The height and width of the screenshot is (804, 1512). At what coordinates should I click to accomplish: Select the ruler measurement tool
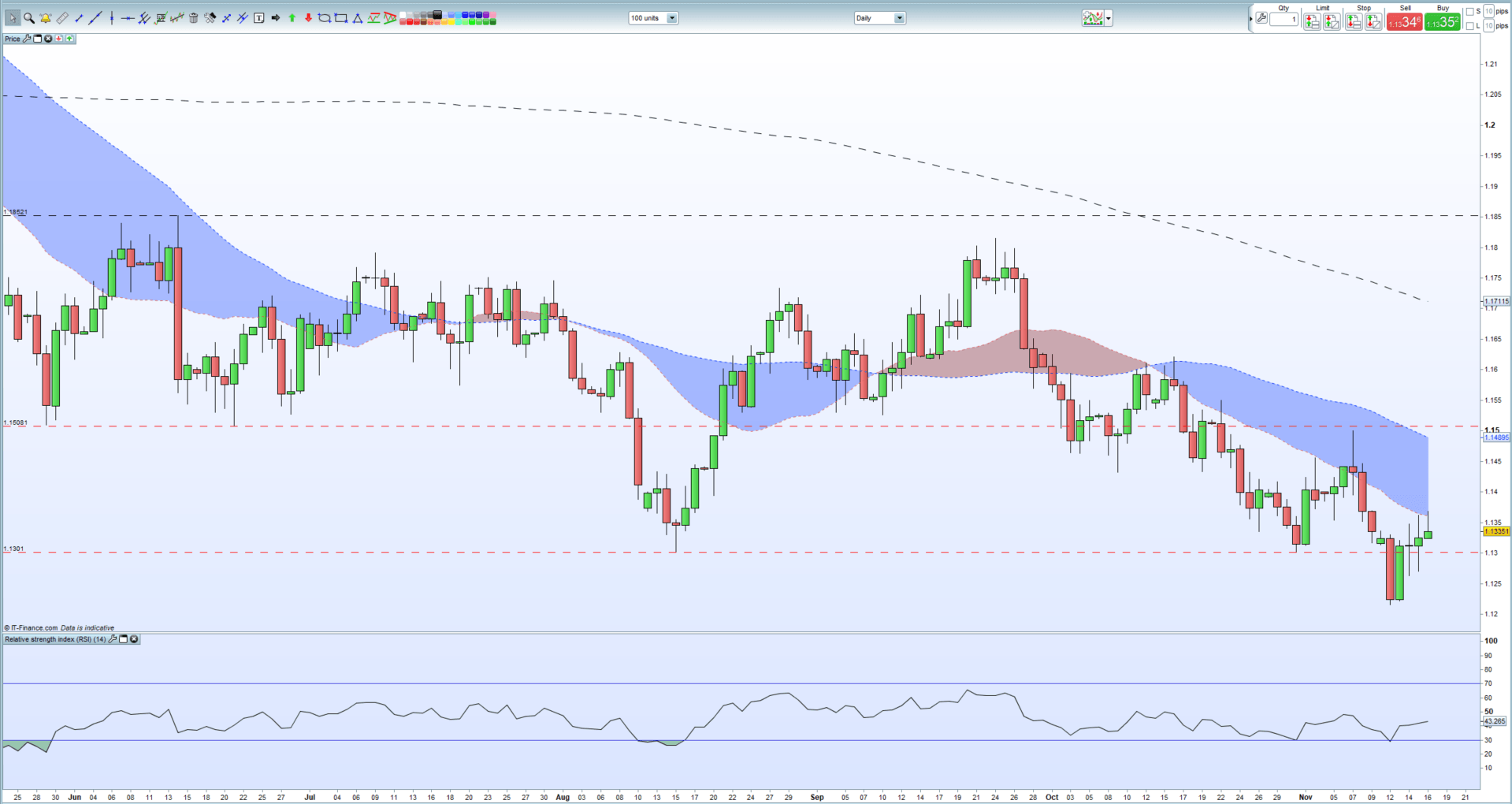coord(62,18)
